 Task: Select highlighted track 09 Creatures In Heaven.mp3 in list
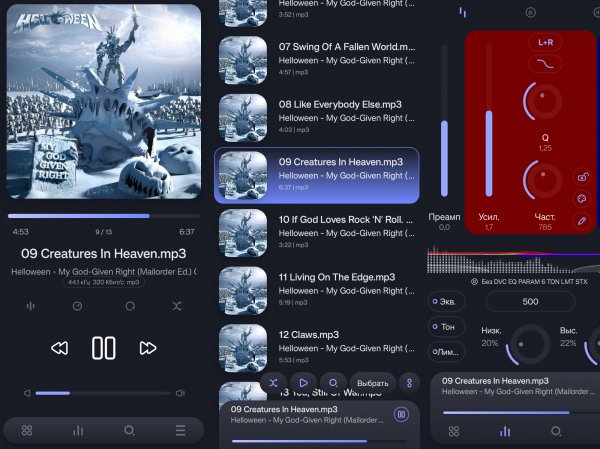pyautogui.click(x=317, y=175)
